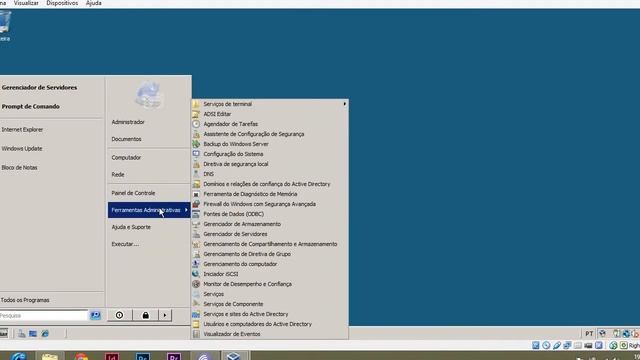The height and width of the screenshot is (360, 640).
Task: Click Usuários e computadores do Active Directory icon
Action: (196, 324)
